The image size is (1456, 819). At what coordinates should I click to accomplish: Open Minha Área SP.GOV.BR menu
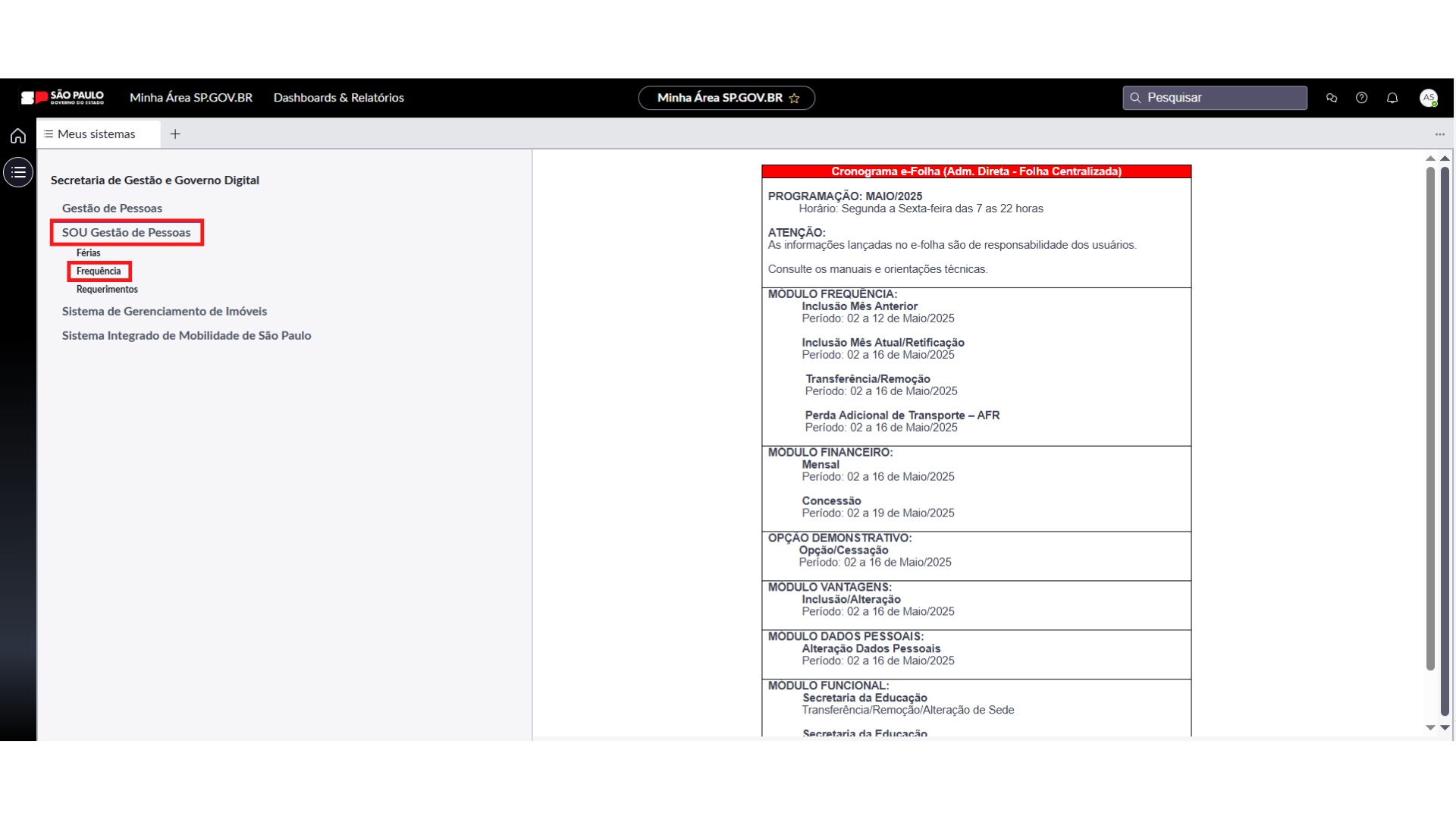click(191, 98)
